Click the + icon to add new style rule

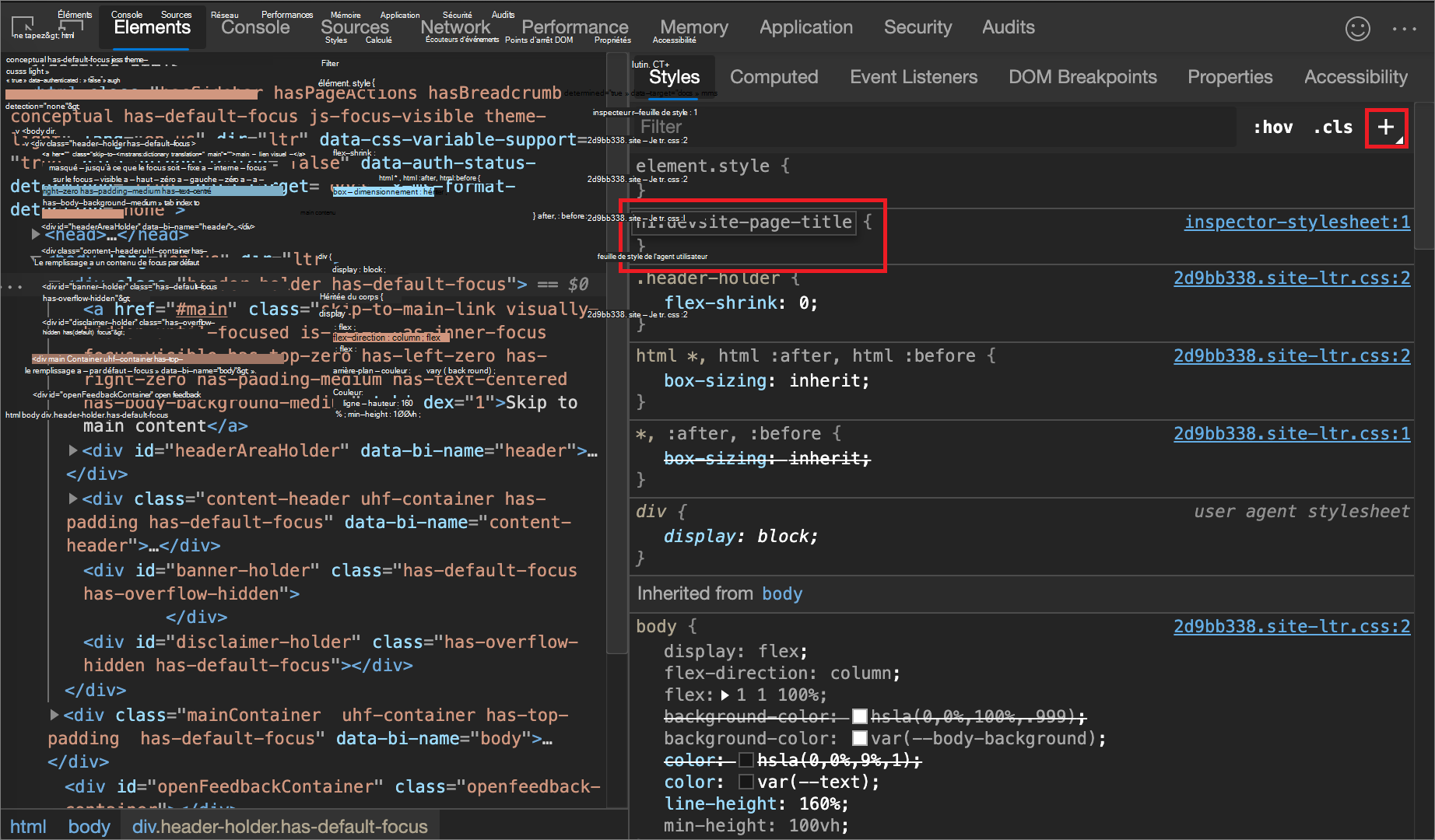tap(1387, 128)
